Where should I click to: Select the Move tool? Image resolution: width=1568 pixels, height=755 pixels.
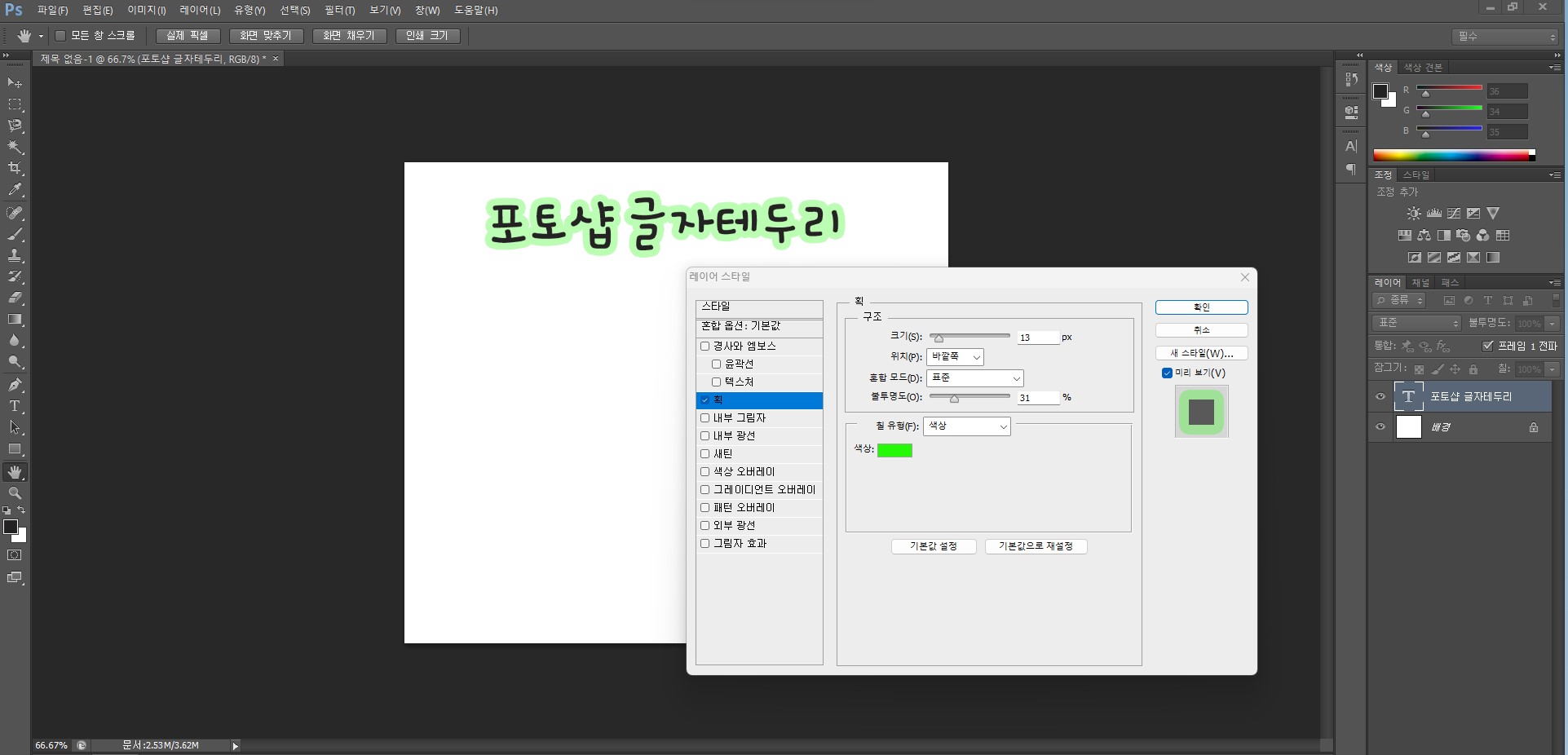pyautogui.click(x=15, y=83)
